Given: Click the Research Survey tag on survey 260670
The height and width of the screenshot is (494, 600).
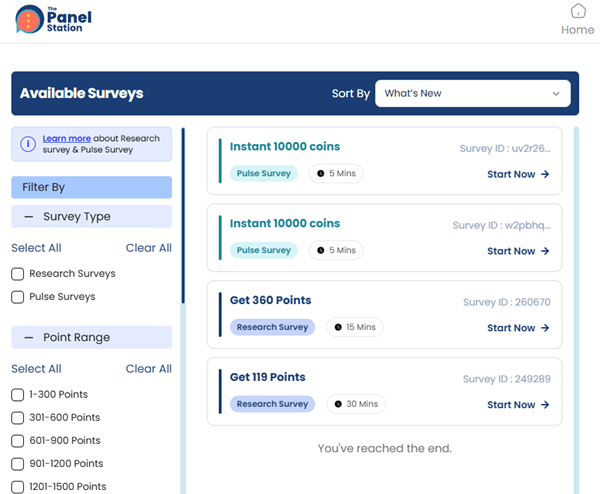Looking at the screenshot, I should click(272, 327).
